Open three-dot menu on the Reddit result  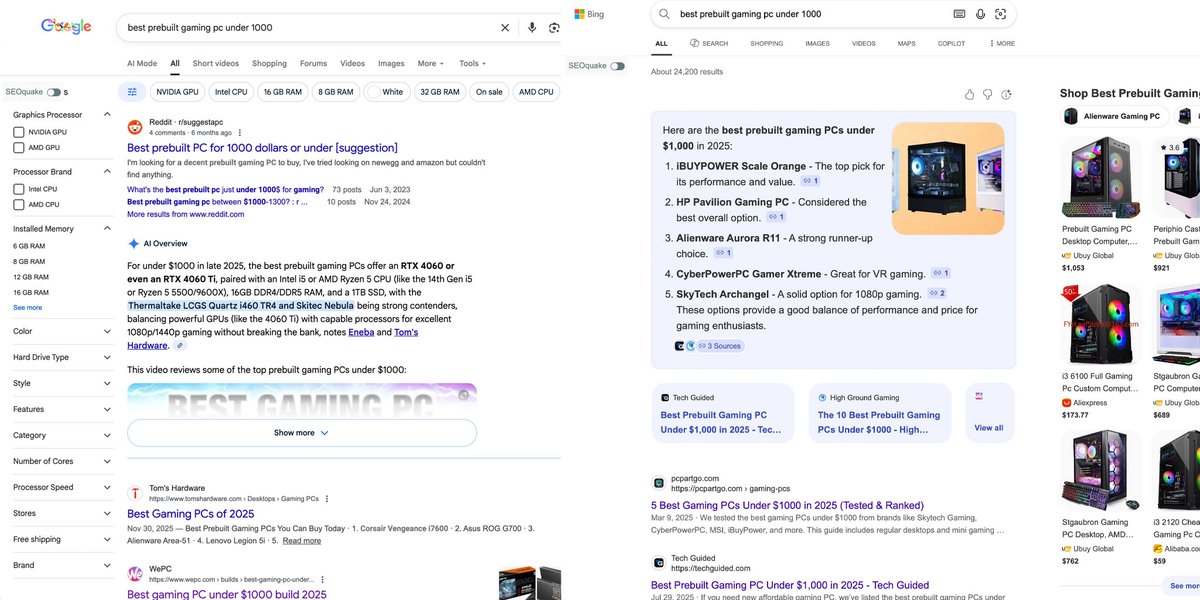pyautogui.click(x=239, y=133)
